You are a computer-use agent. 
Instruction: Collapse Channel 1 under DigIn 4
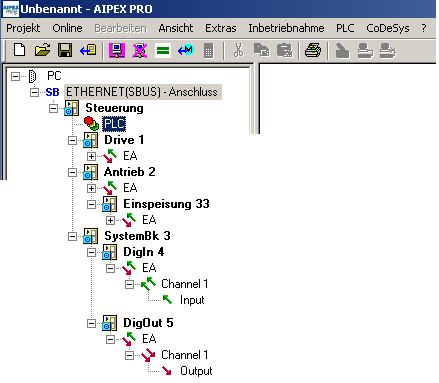coord(129,284)
